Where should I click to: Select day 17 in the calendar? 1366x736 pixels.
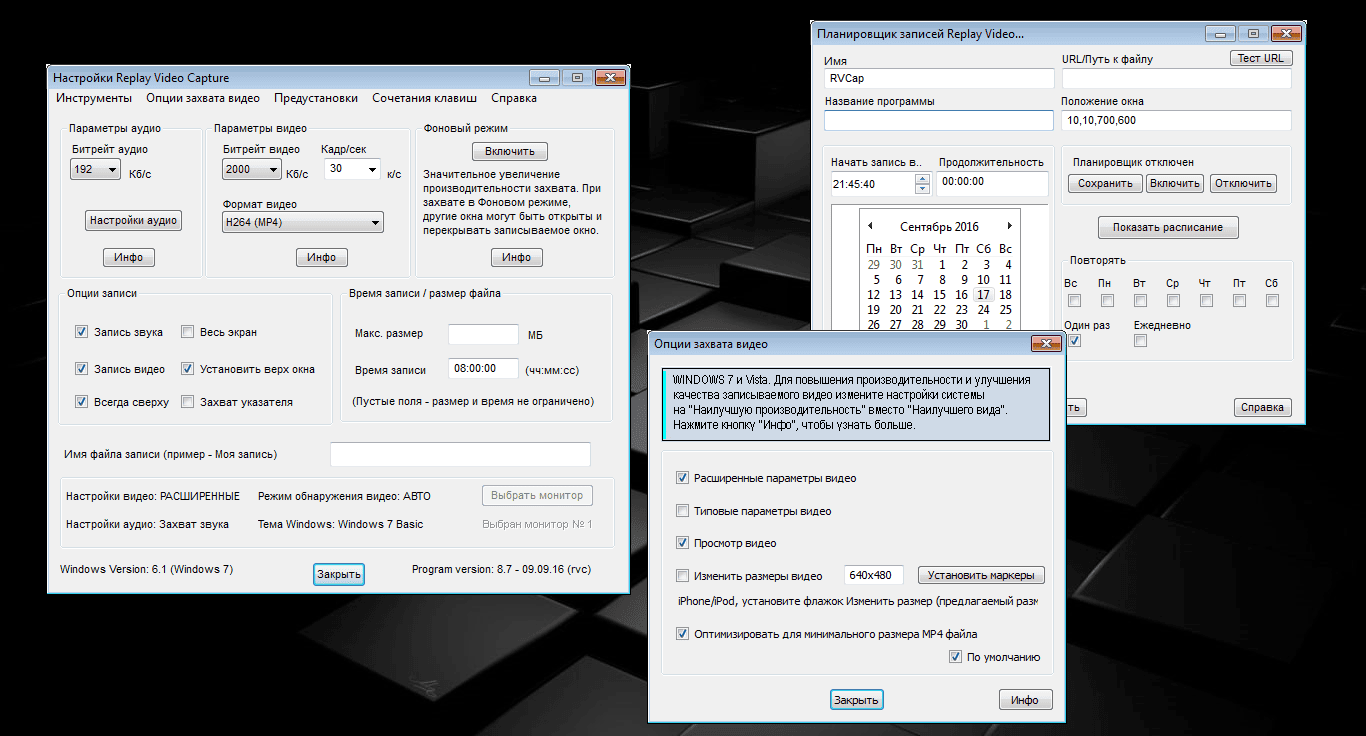[983, 295]
